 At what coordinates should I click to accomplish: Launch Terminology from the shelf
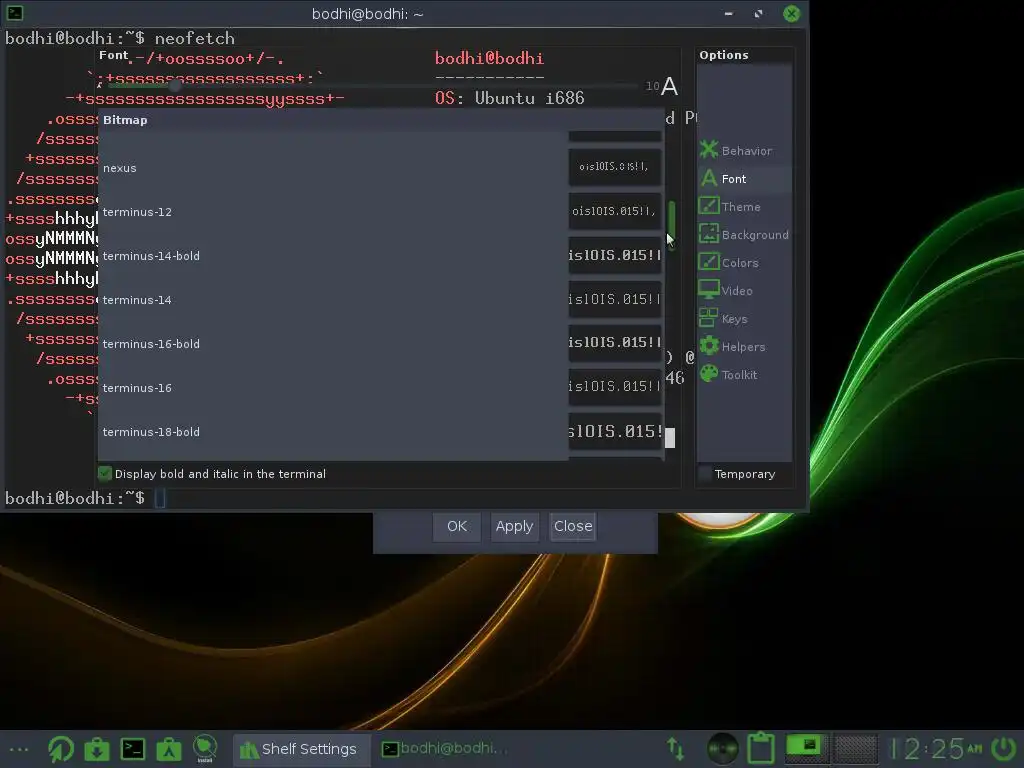click(x=133, y=748)
